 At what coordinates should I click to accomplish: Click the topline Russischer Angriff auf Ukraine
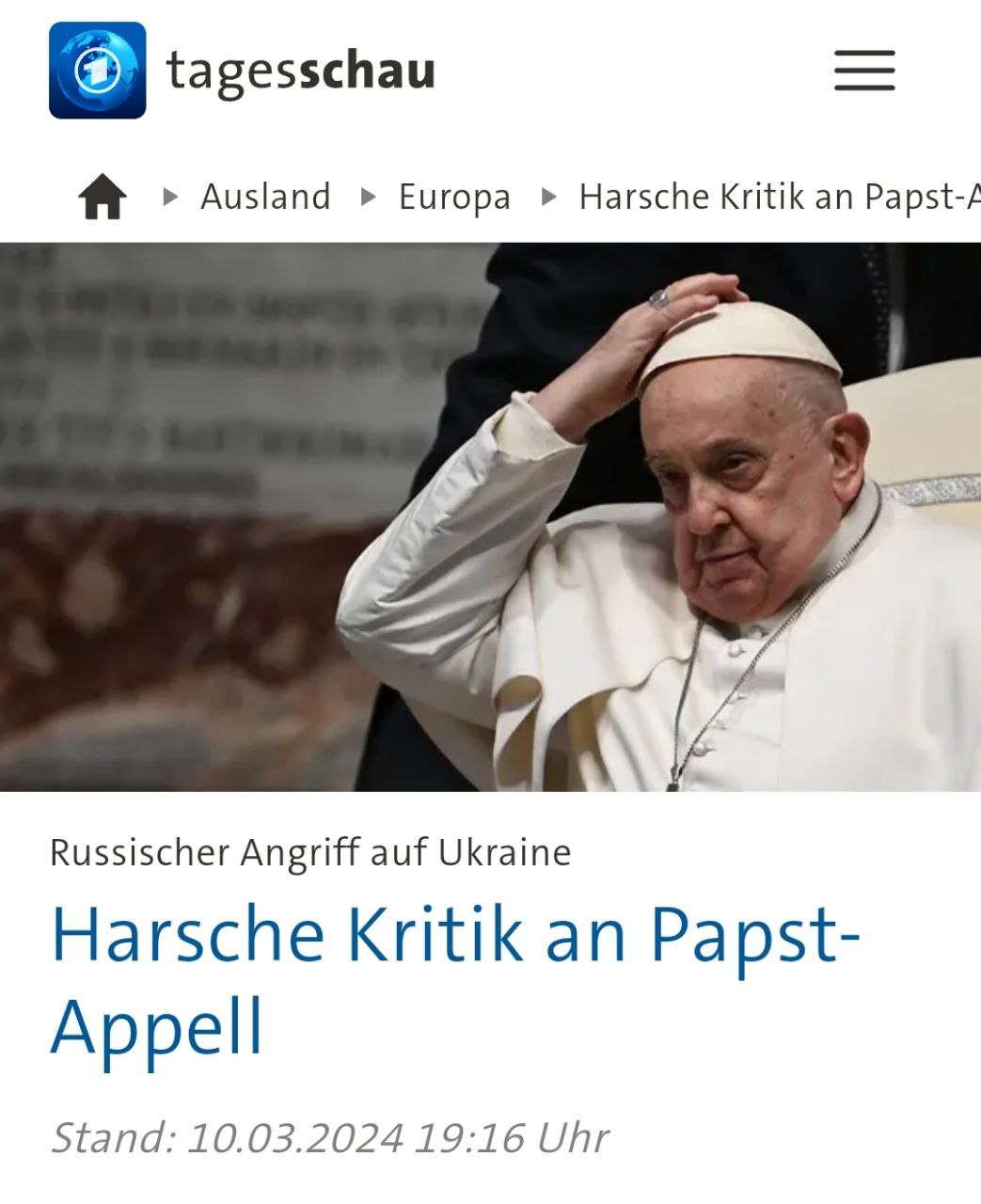pyautogui.click(x=310, y=852)
